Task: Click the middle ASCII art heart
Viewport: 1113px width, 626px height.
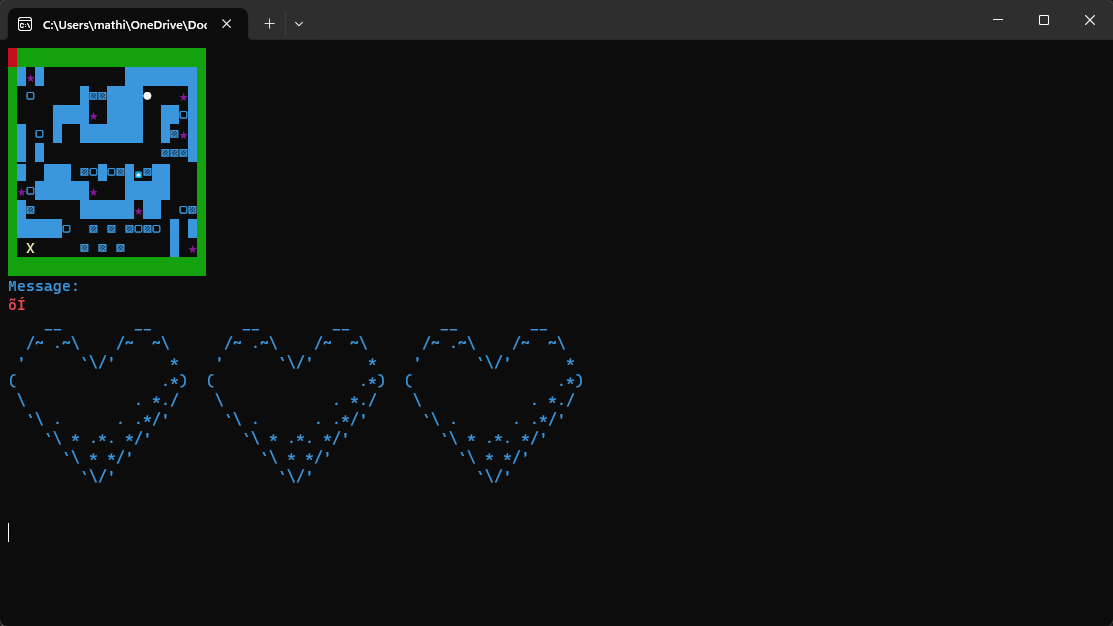Action: pos(295,400)
